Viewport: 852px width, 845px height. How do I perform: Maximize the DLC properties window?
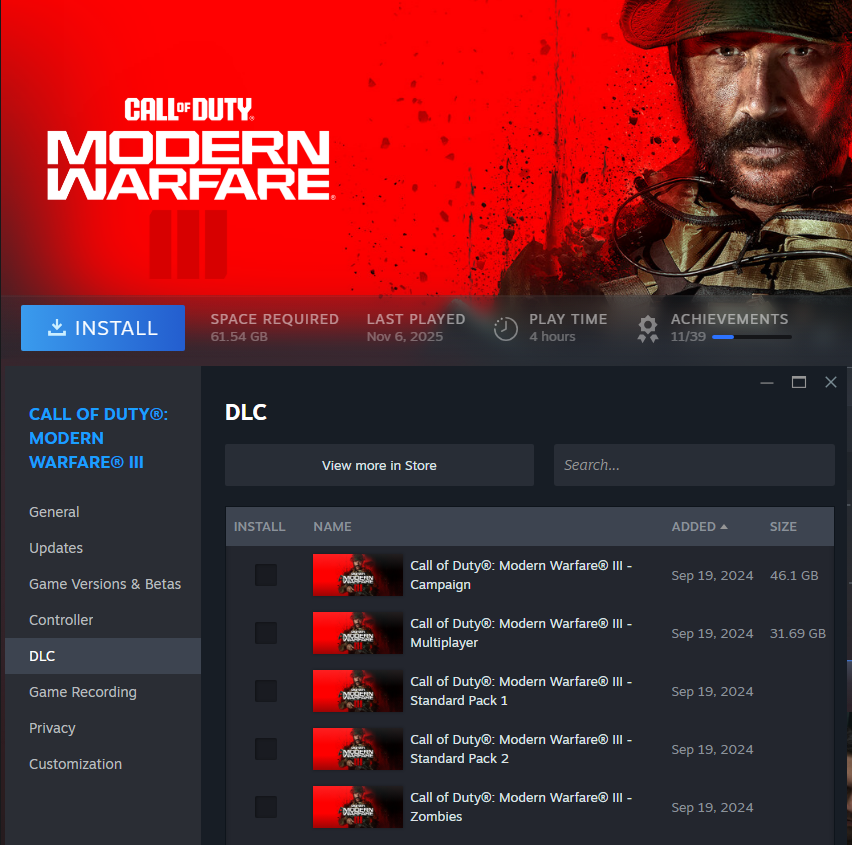click(x=798, y=383)
